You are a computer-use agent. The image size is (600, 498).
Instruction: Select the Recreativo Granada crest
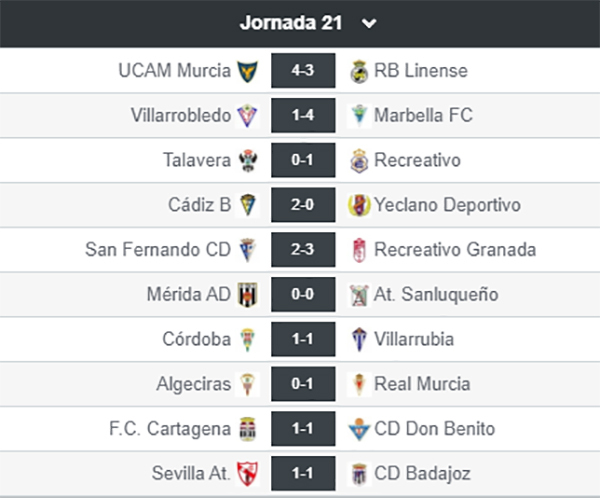(359, 250)
